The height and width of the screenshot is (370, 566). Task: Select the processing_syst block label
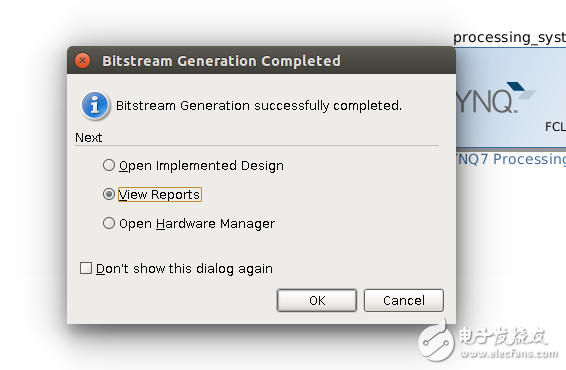tap(509, 38)
